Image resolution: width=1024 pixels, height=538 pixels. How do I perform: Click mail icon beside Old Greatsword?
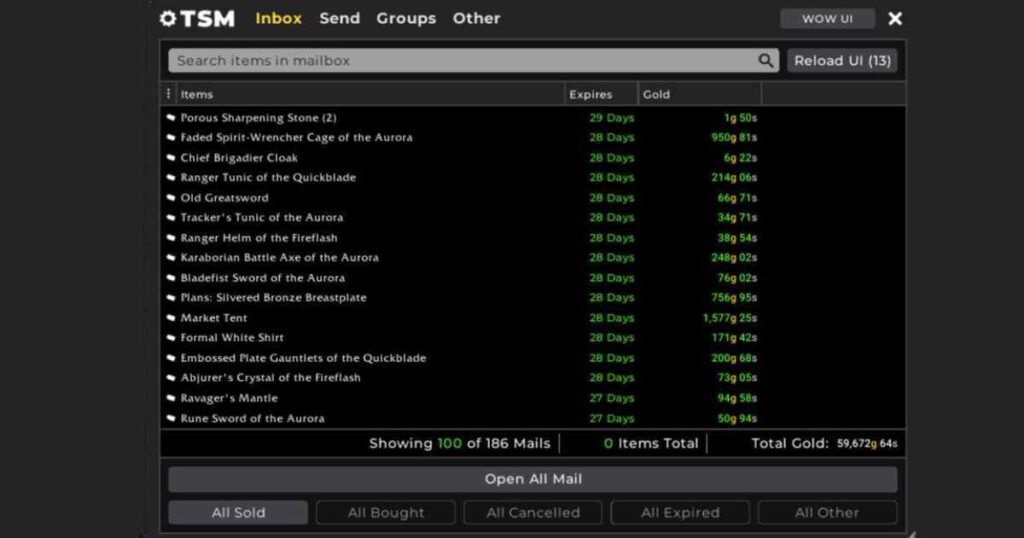coord(171,198)
